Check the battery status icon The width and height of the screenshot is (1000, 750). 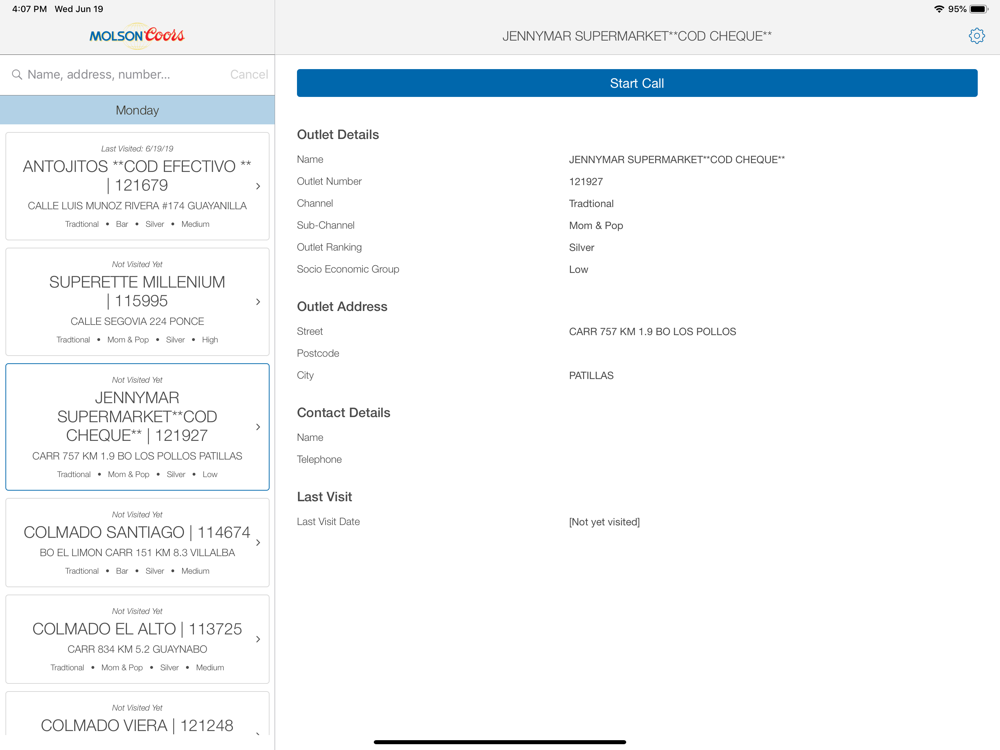tap(979, 9)
